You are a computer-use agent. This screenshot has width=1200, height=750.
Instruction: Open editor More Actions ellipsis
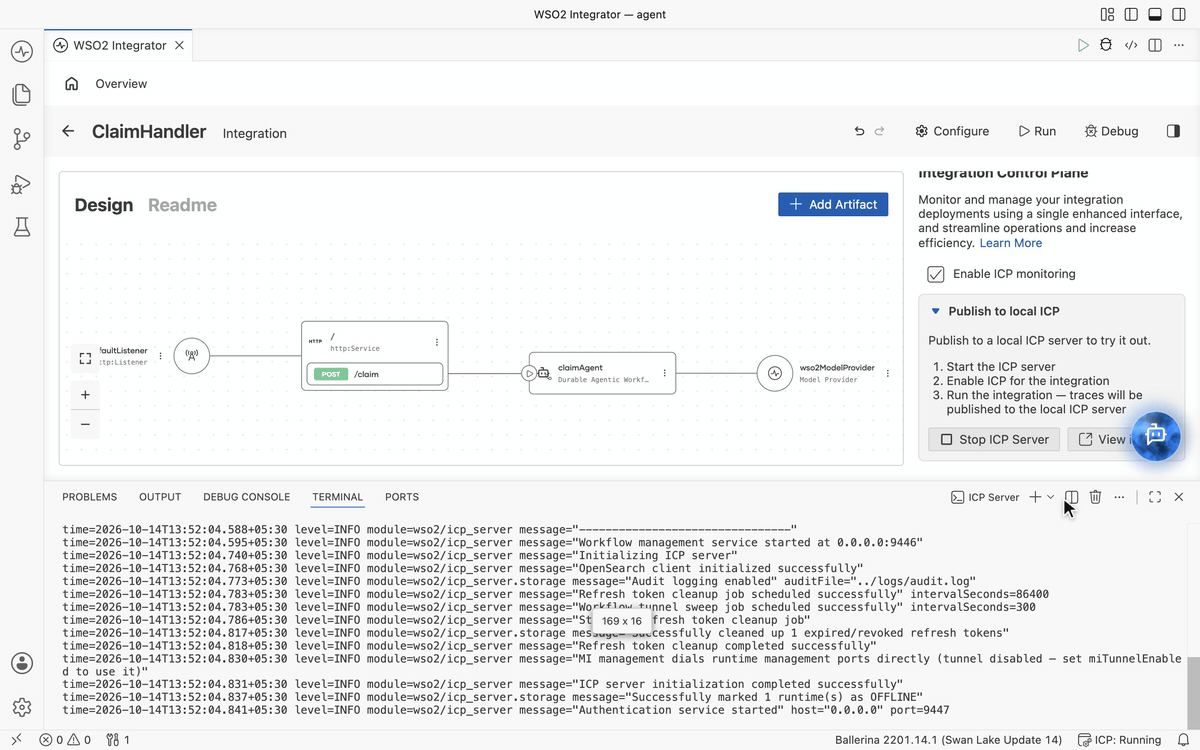point(1178,45)
